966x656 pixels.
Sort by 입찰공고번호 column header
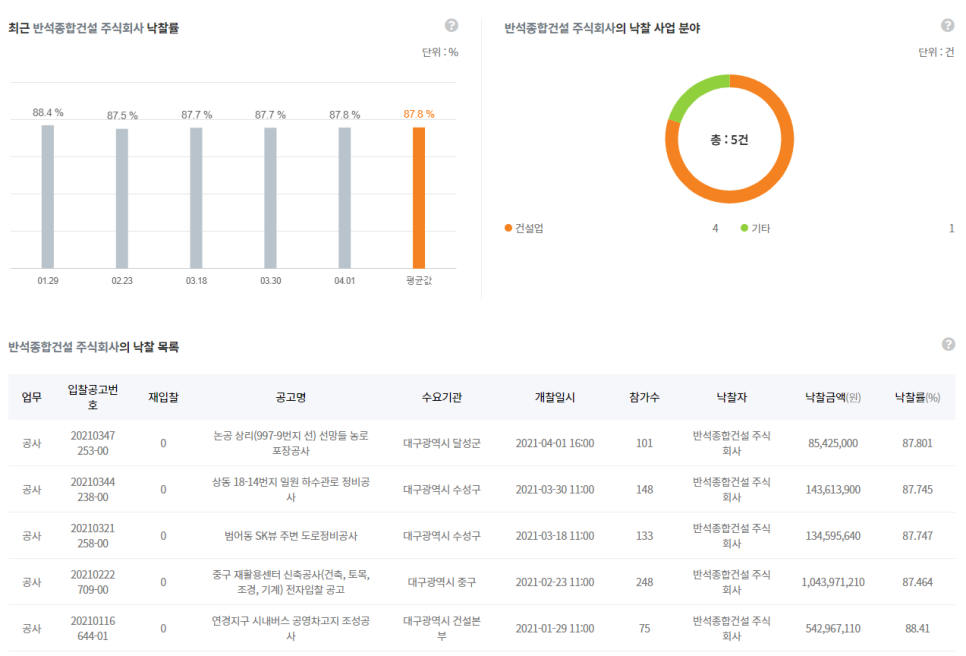tap(92, 397)
